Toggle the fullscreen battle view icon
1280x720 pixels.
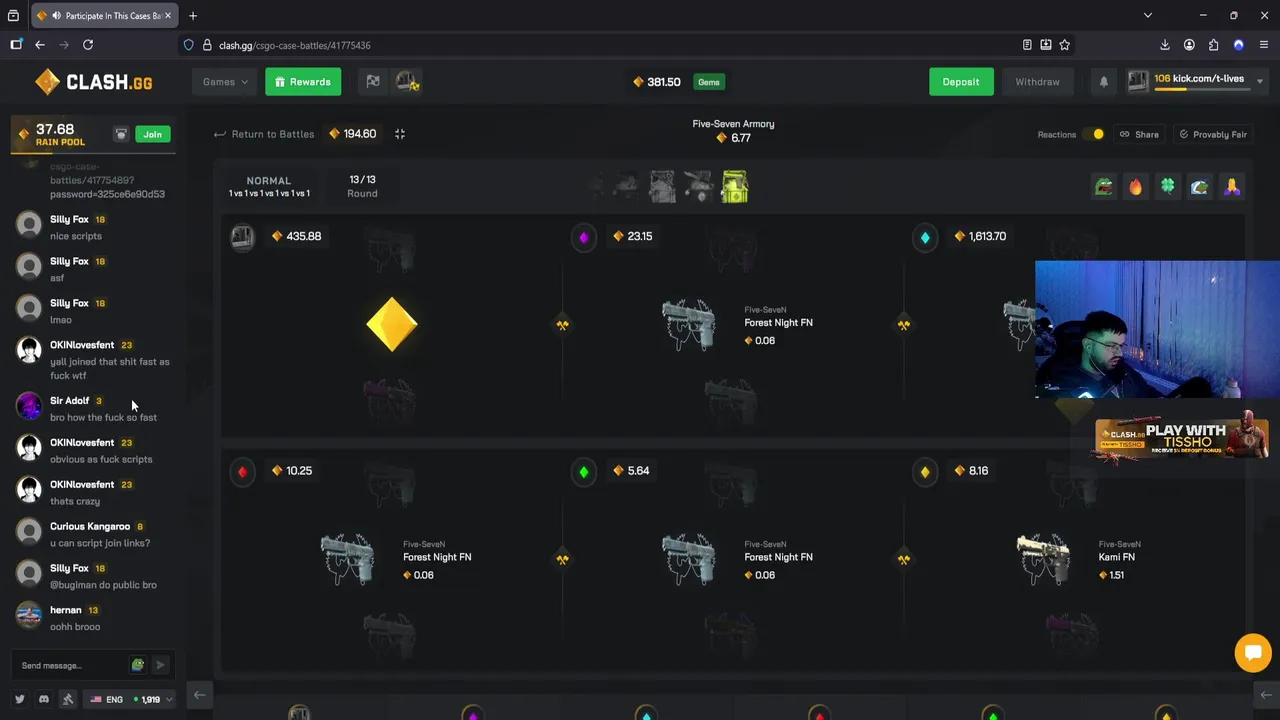(400, 134)
